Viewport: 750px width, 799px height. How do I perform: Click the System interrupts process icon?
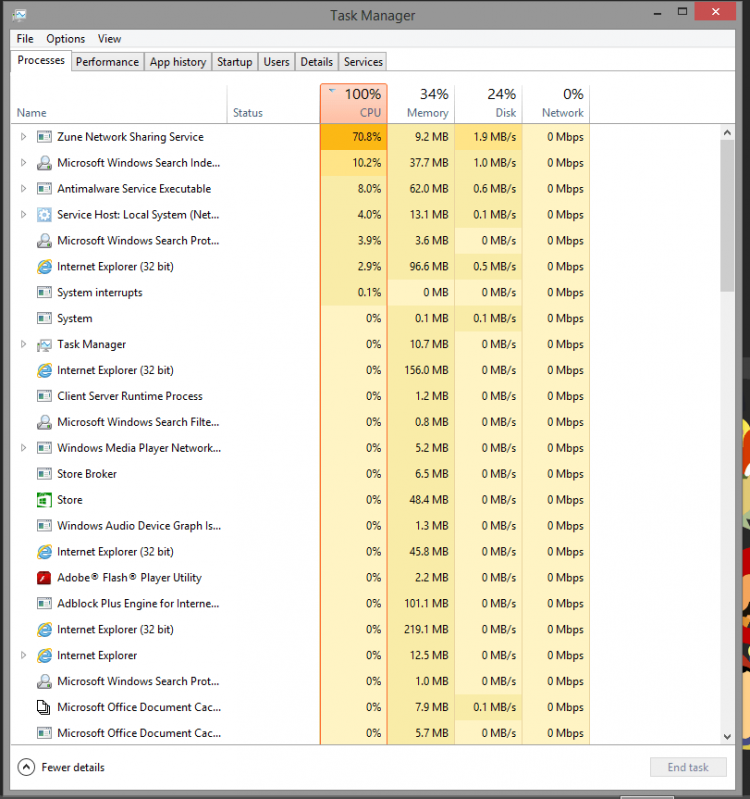pos(44,292)
